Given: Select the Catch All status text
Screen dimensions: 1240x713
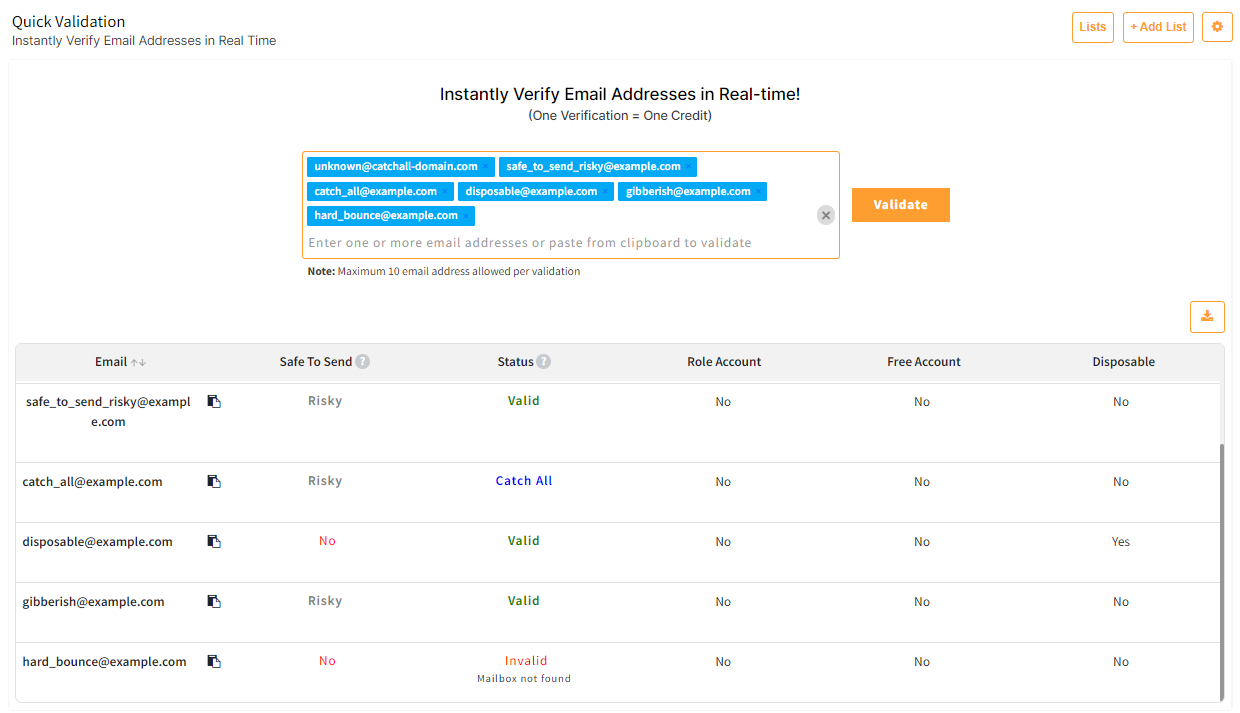Looking at the screenshot, I should click(524, 481).
